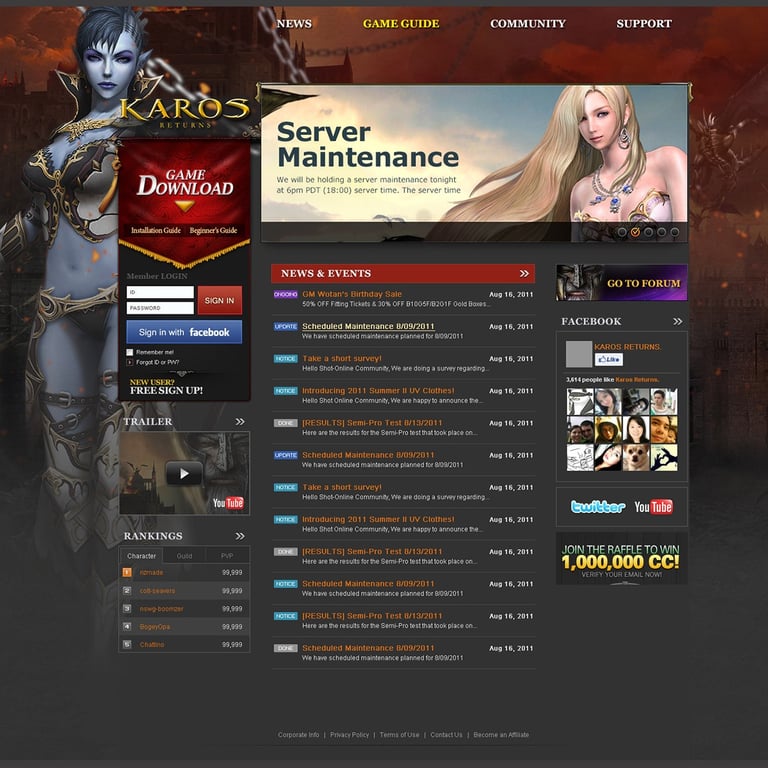Select the third banner slide dot
Image resolution: width=768 pixels, height=768 pixels.
click(648, 232)
